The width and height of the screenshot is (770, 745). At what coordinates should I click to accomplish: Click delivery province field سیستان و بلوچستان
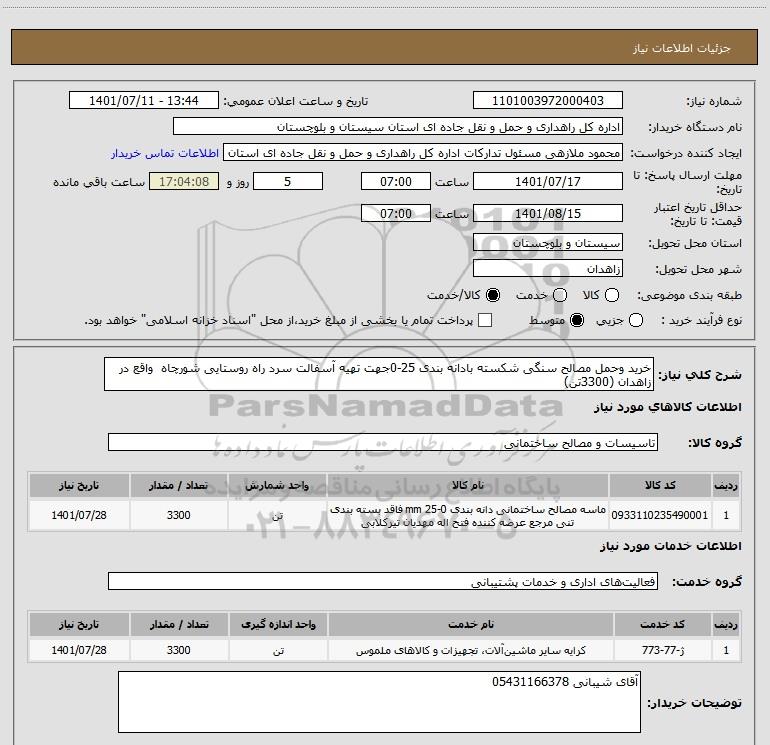pyautogui.click(x=548, y=243)
